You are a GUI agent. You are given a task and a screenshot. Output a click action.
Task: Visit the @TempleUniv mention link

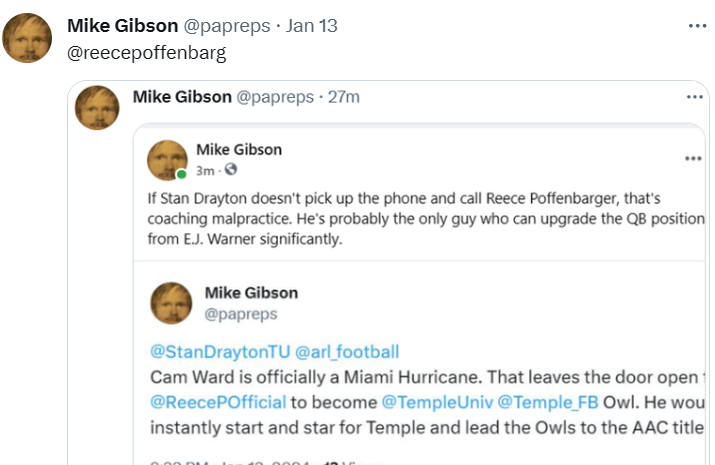click(436, 402)
